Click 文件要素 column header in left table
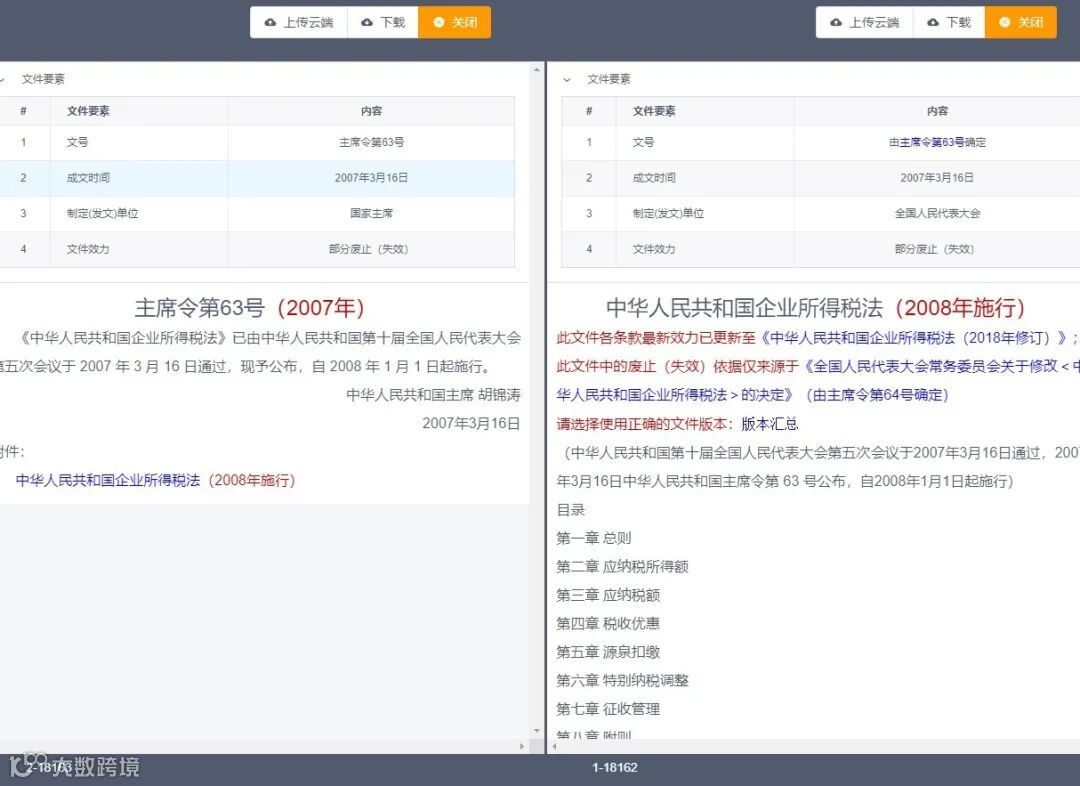 88,111
